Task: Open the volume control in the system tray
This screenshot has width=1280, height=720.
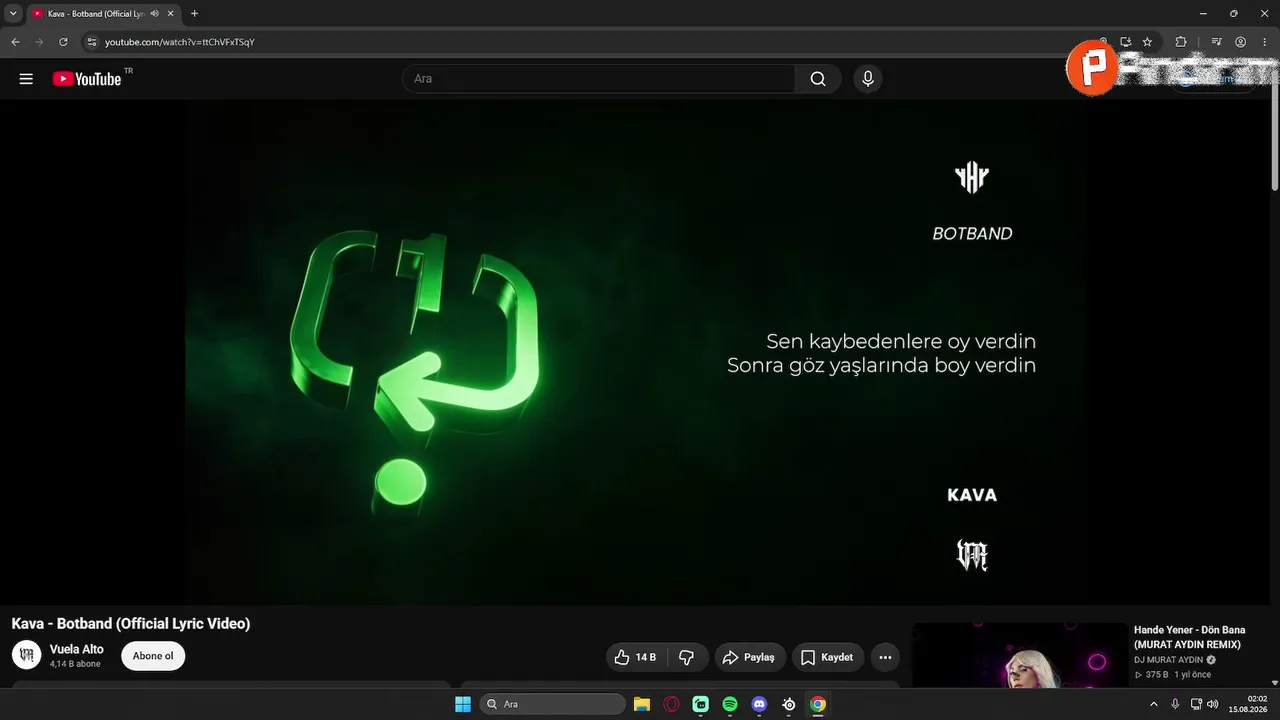Action: click(1213, 704)
